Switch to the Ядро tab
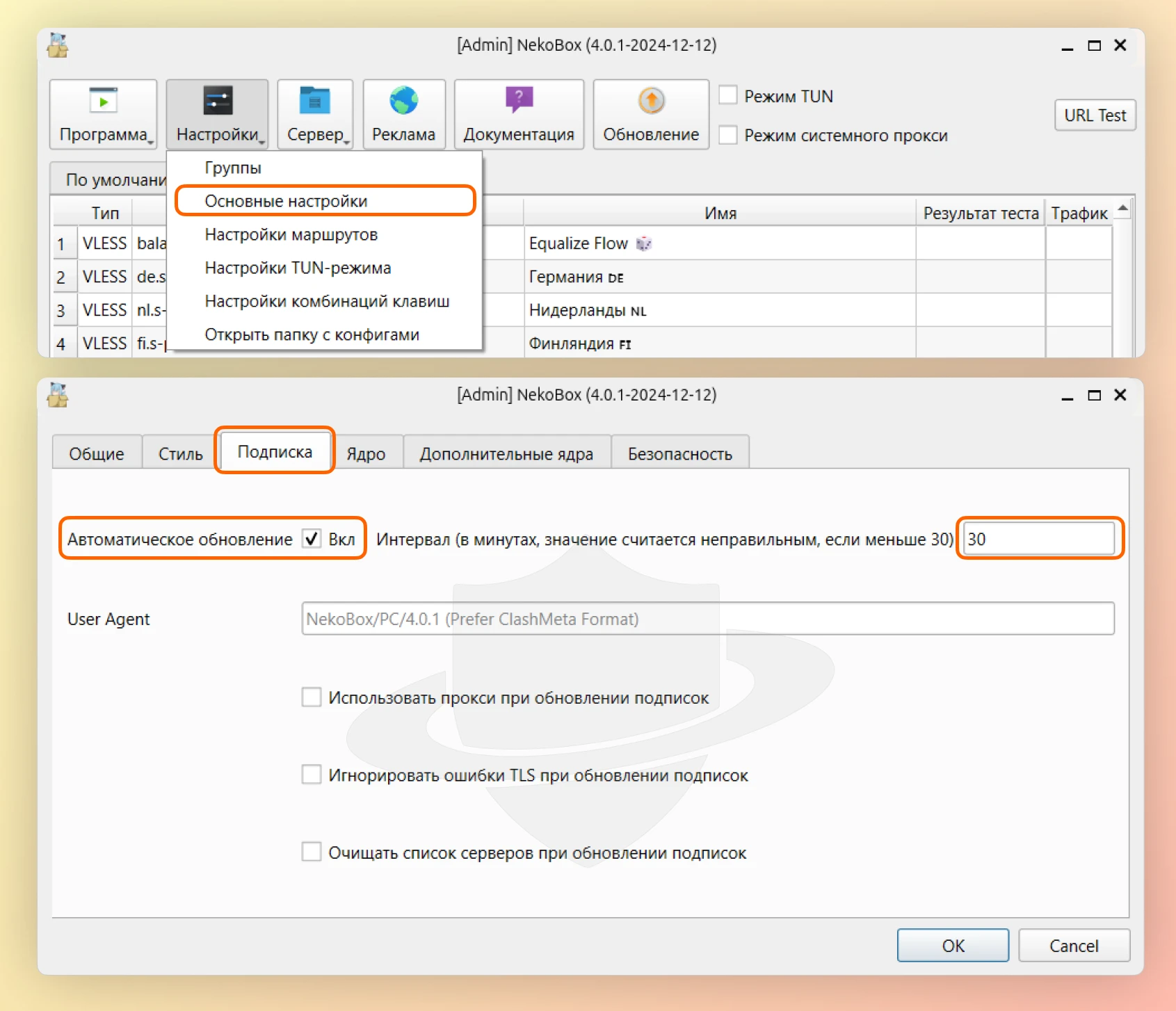This screenshot has height=1011, width=1176. pos(366,454)
